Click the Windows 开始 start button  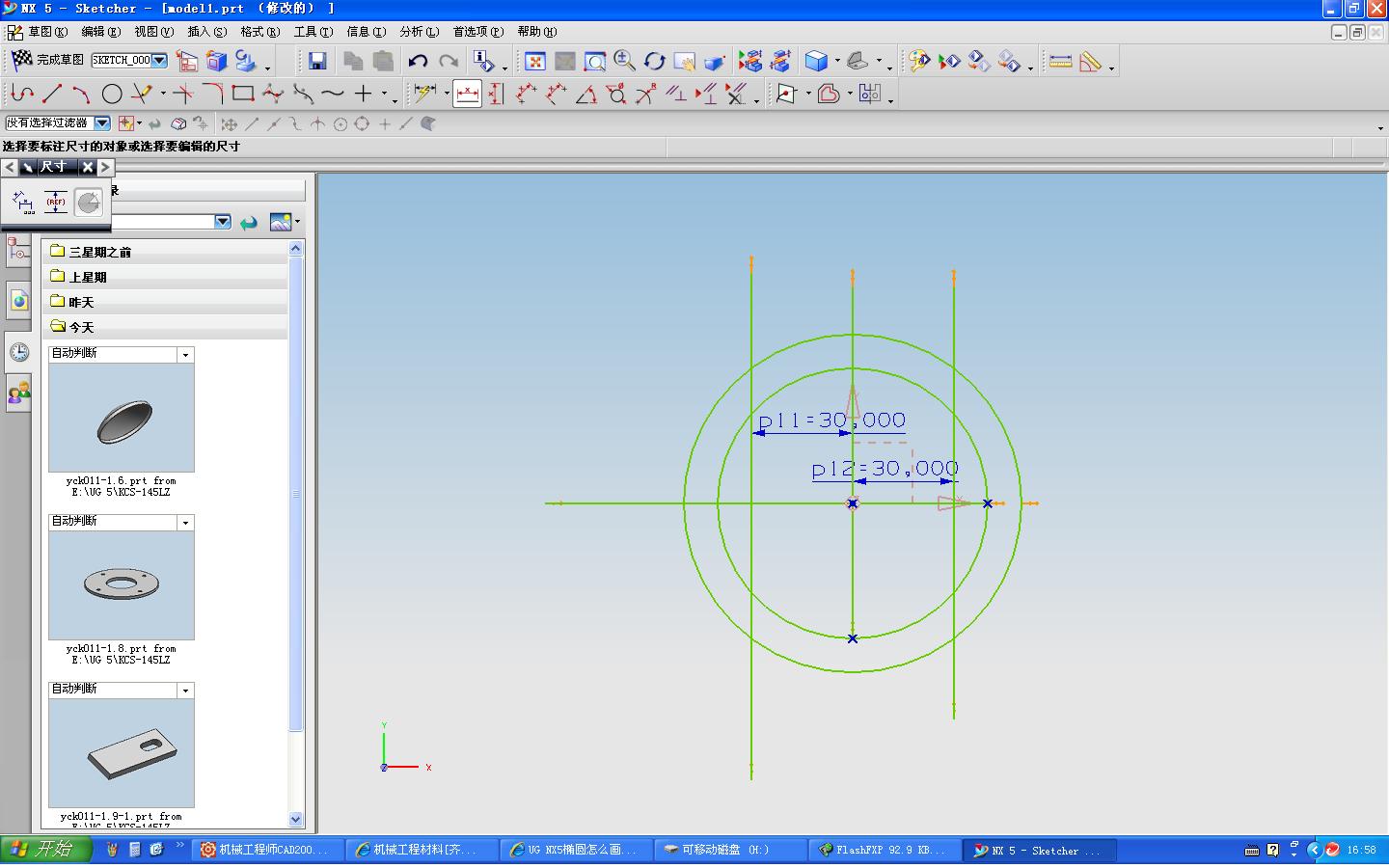(44, 849)
